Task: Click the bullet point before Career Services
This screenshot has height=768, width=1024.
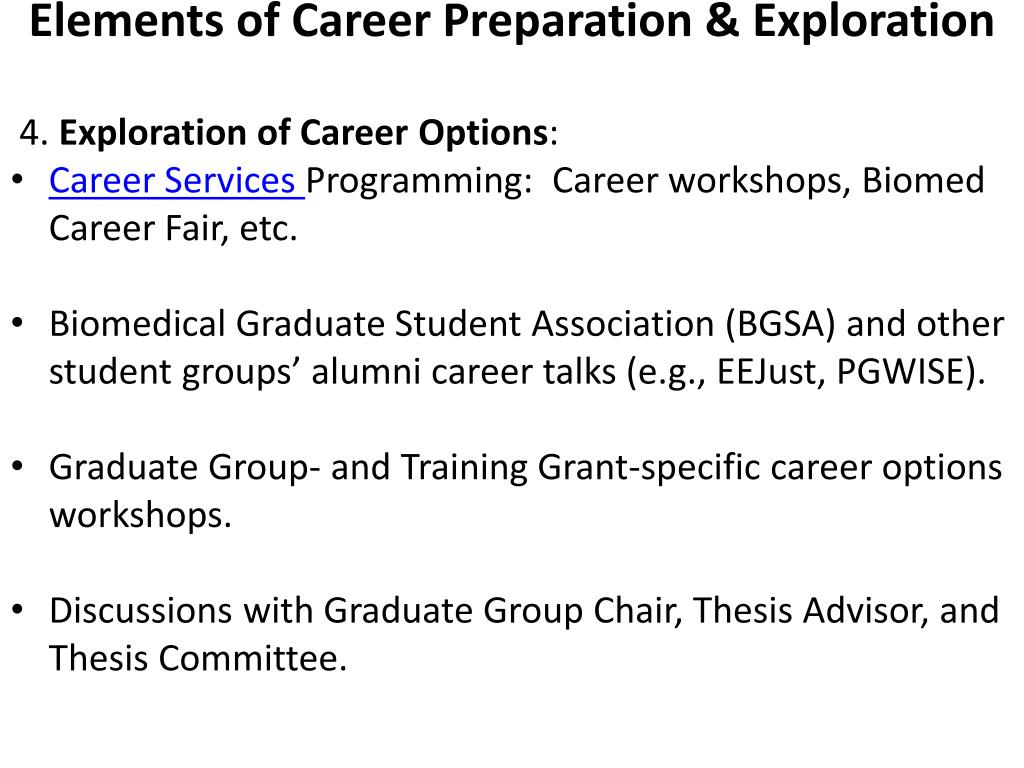Action: [18, 180]
